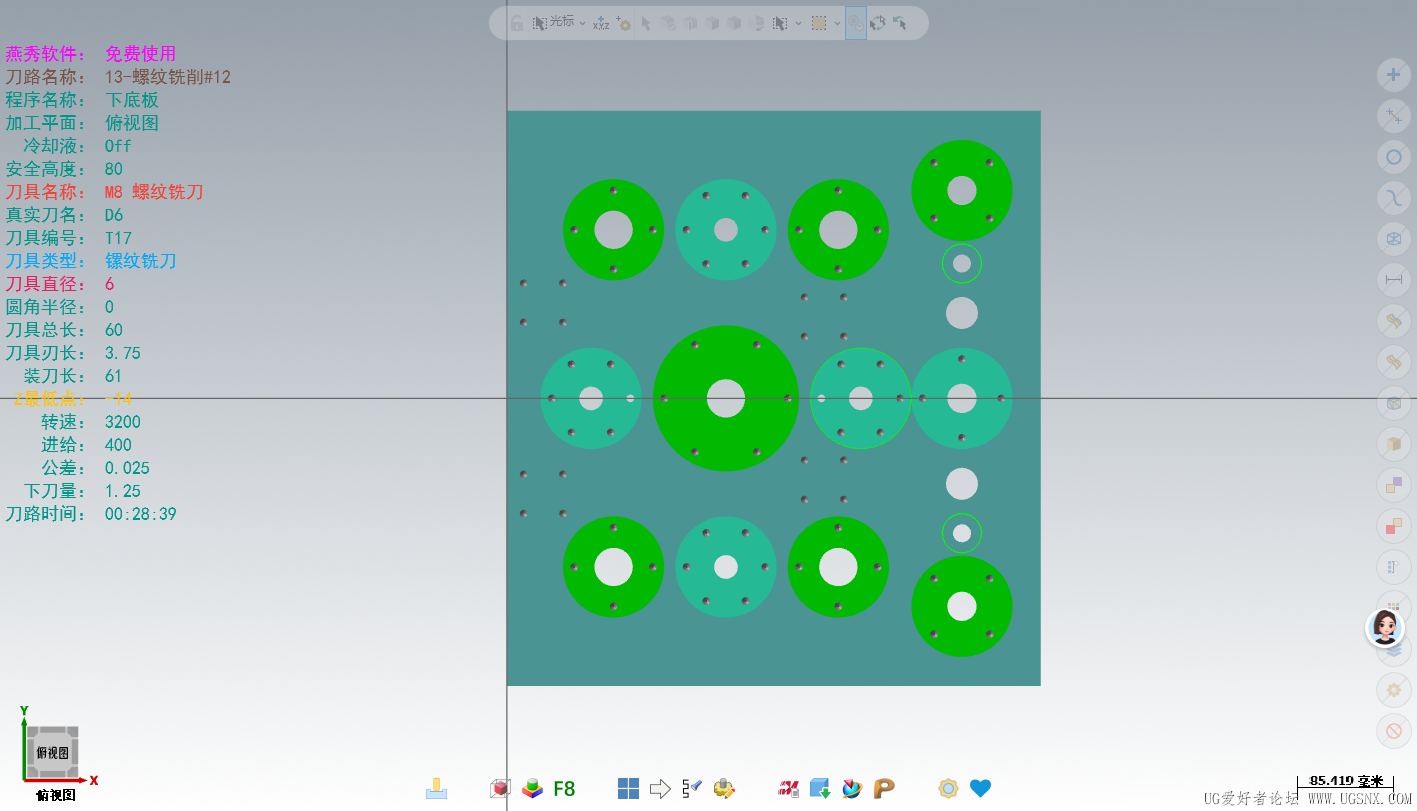Screen dimensions: 1417x811
Task: Click the rotate-cycle cursor icon
Action: (x=877, y=23)
